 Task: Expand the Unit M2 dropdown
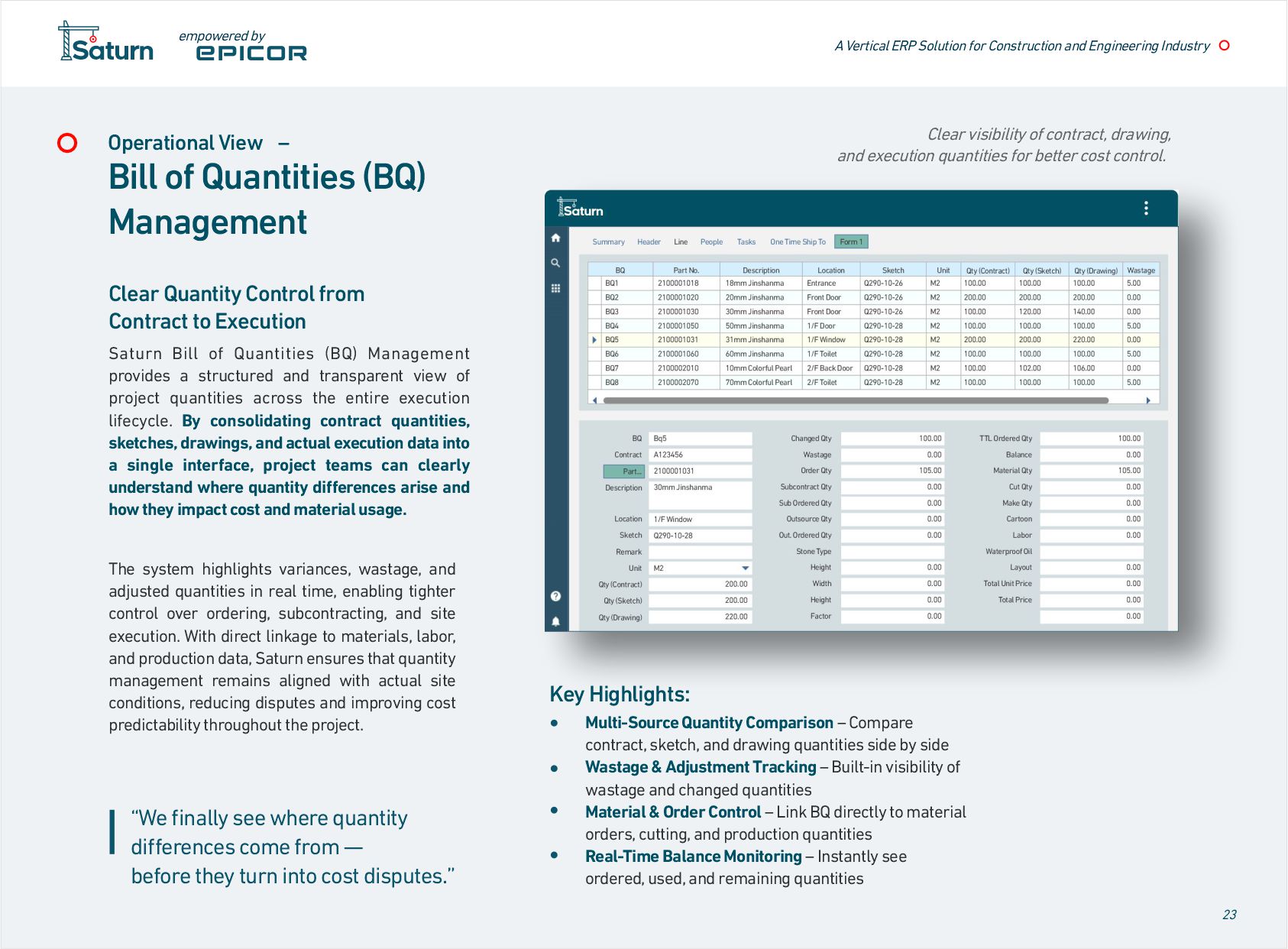tap(745, 568)
